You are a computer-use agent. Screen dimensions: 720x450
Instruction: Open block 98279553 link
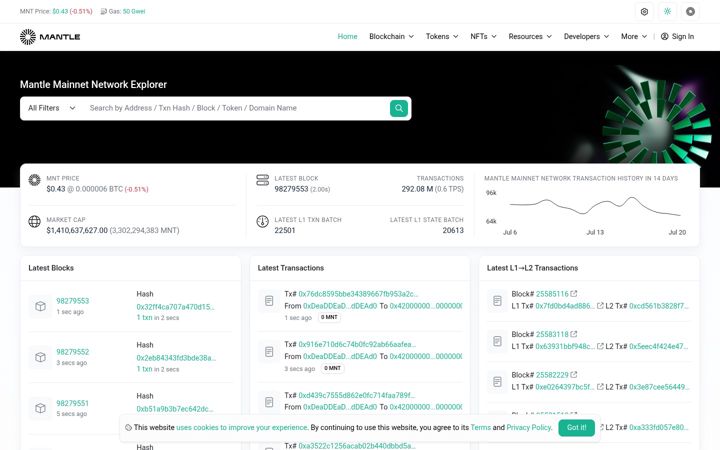click(x=73, y=301)
